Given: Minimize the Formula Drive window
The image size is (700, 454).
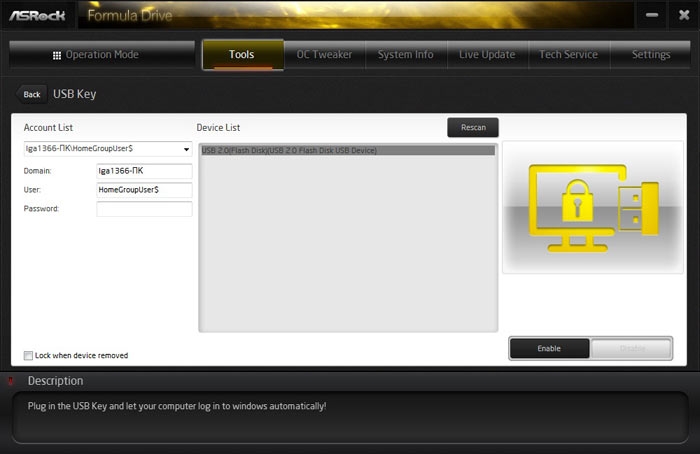Looking at the screenshot, I should 652,15.
